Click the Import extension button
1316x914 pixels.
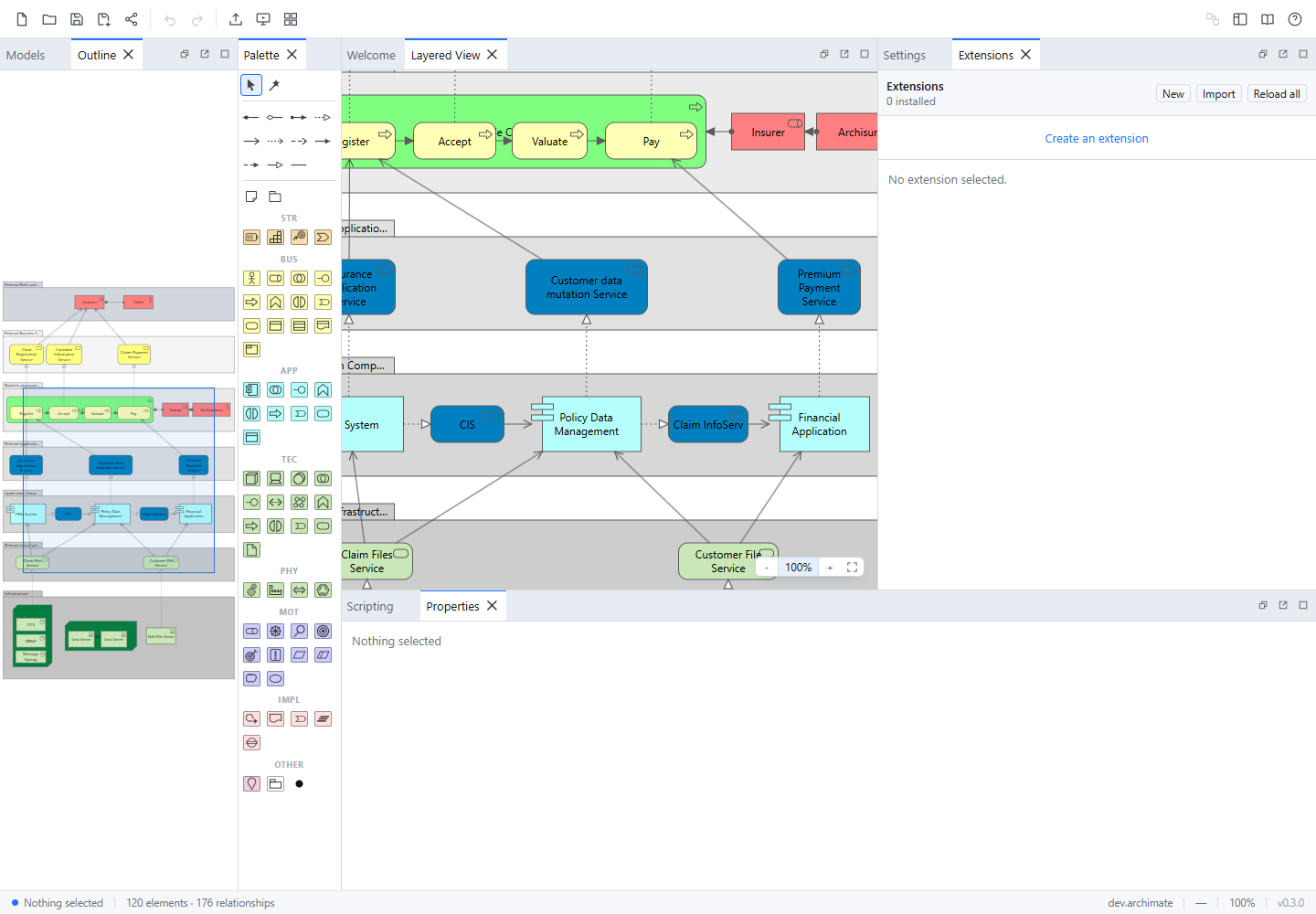[1219, 93]
